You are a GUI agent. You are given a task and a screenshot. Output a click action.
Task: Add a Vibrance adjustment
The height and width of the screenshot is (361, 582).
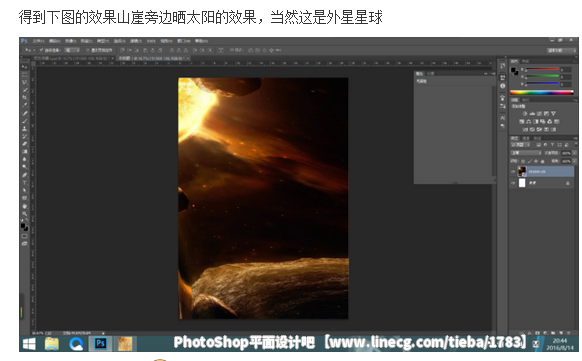[553, 114]
